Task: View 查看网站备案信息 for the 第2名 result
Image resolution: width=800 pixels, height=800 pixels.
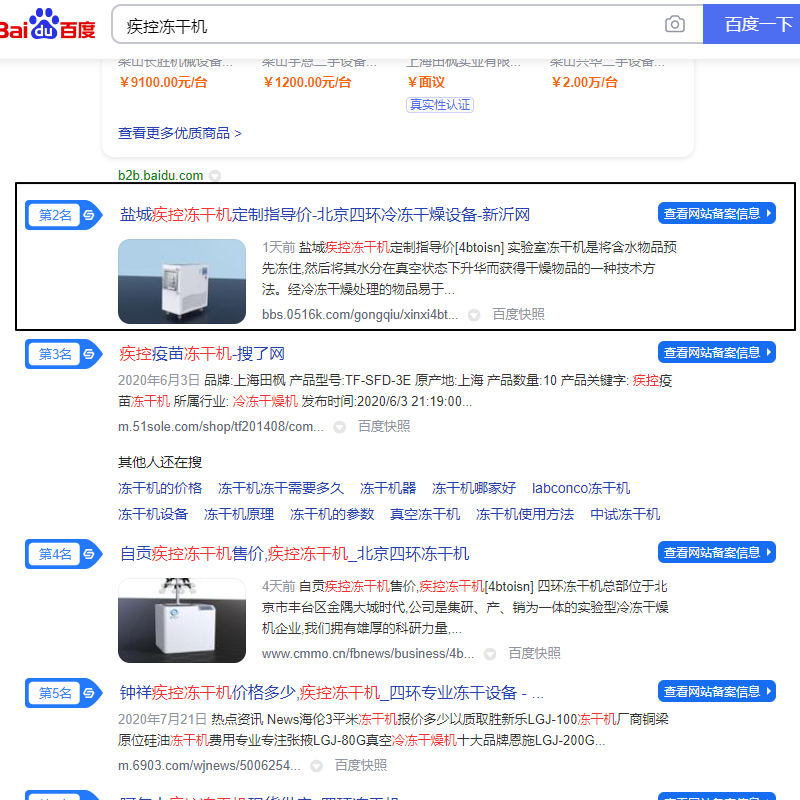Action: pyautogui.click(x=716, y=213)
